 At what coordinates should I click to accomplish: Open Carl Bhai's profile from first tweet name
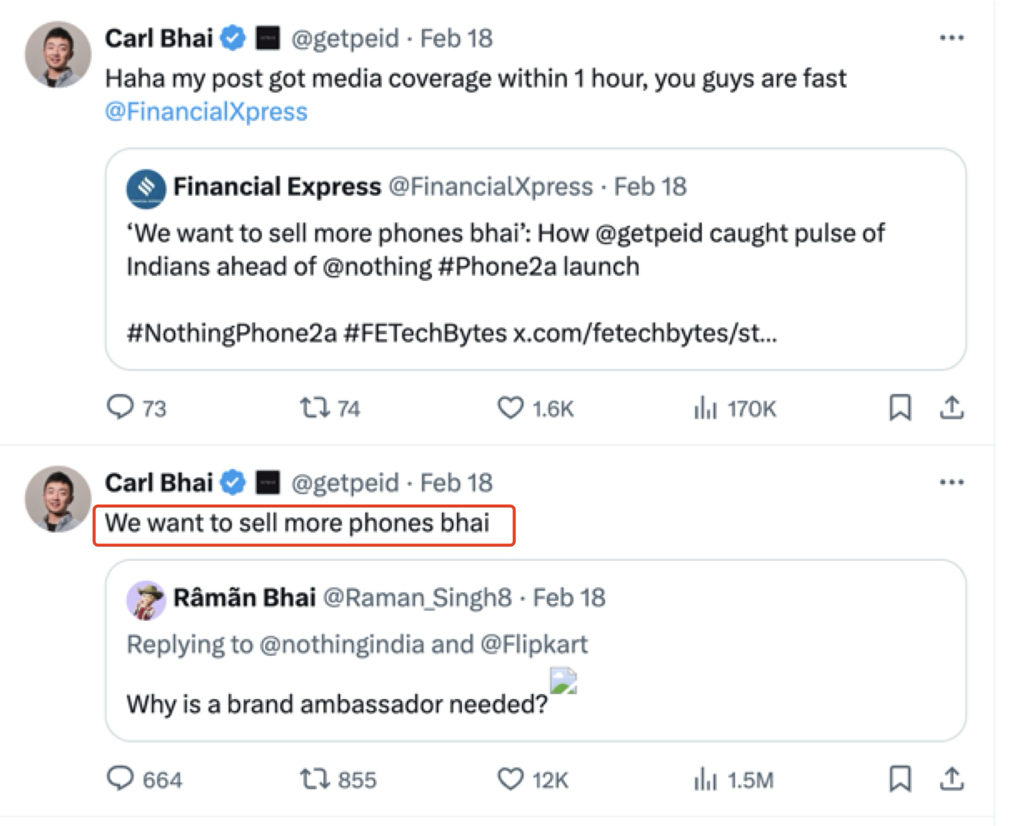(158, 38)
